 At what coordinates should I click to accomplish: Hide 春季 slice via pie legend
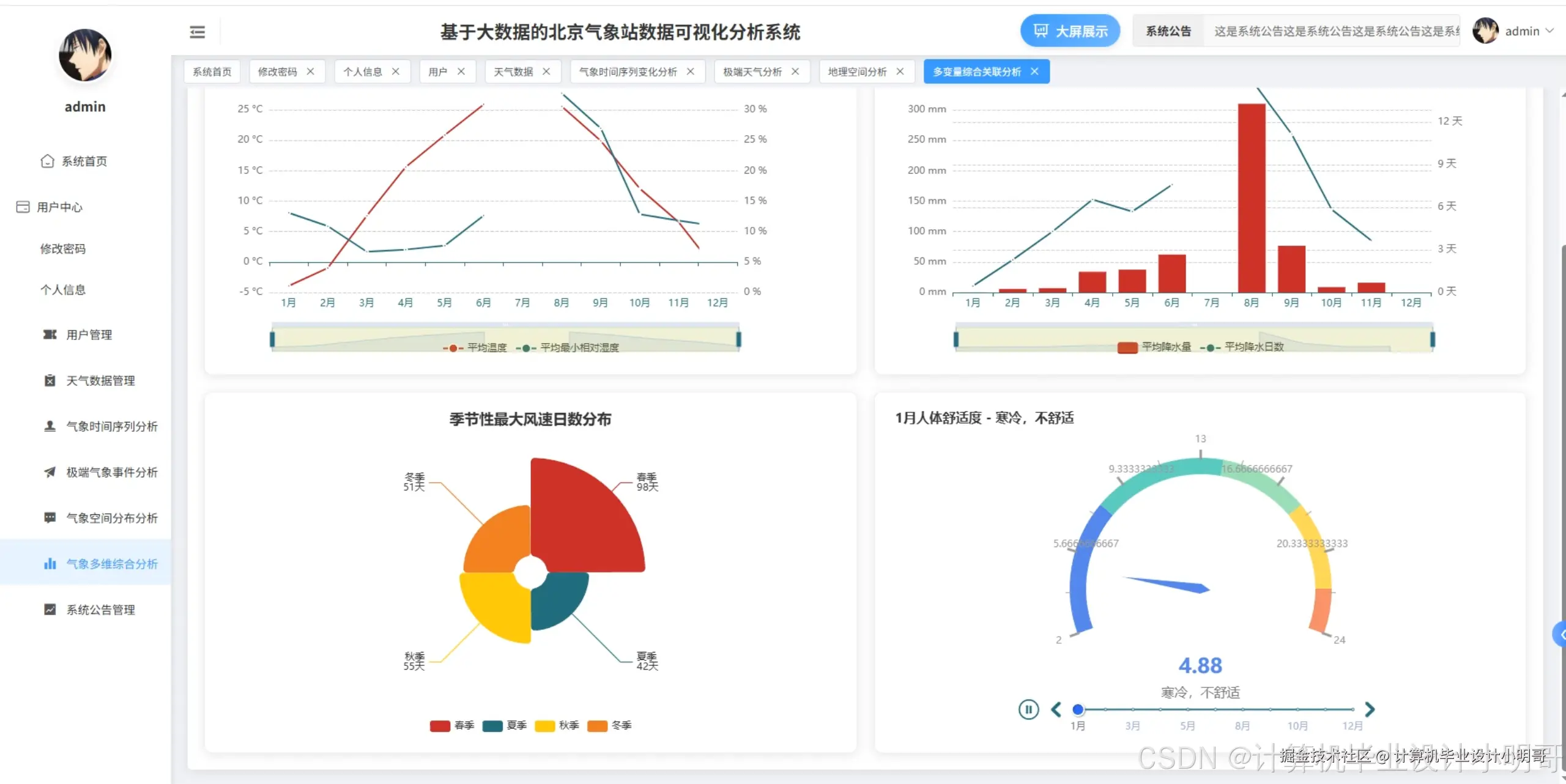pos(452,725)
